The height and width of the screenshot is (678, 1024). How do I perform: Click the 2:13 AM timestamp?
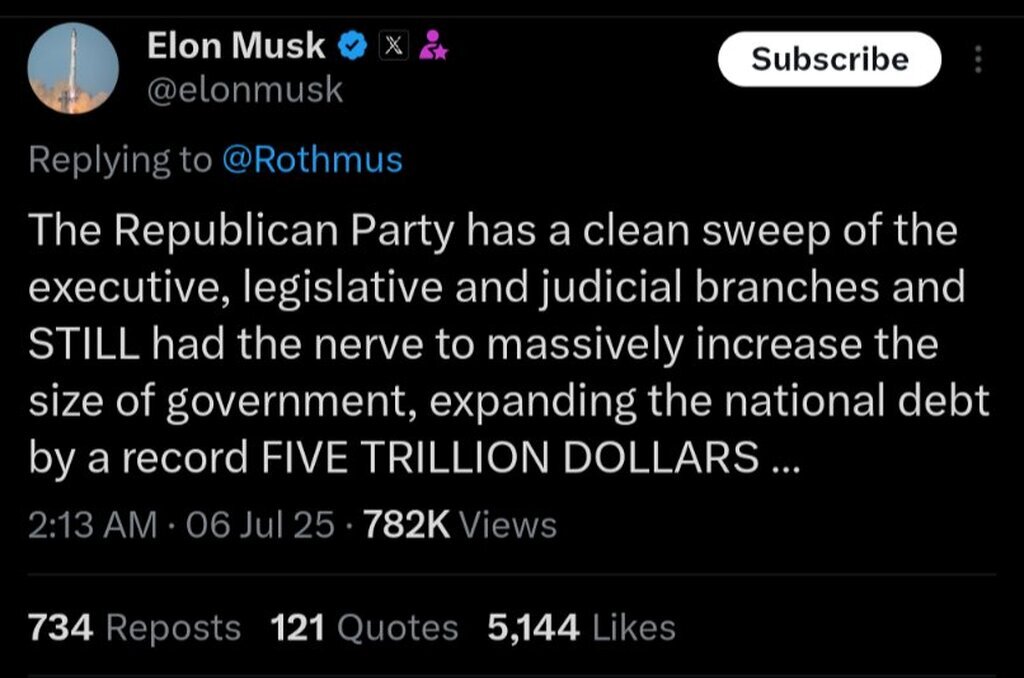point(93,524)
